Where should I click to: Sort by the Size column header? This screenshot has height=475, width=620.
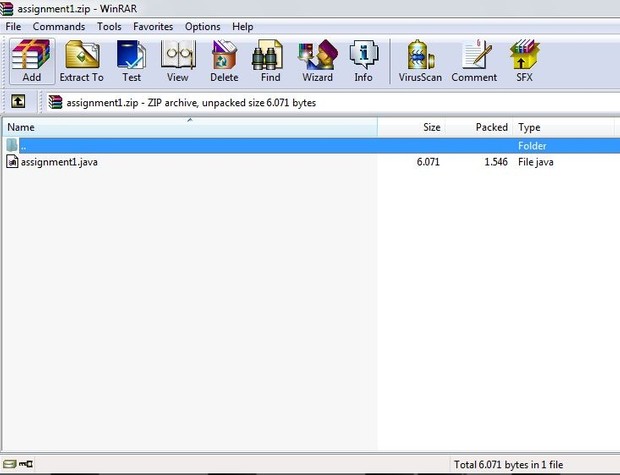(x=412, y=127)
